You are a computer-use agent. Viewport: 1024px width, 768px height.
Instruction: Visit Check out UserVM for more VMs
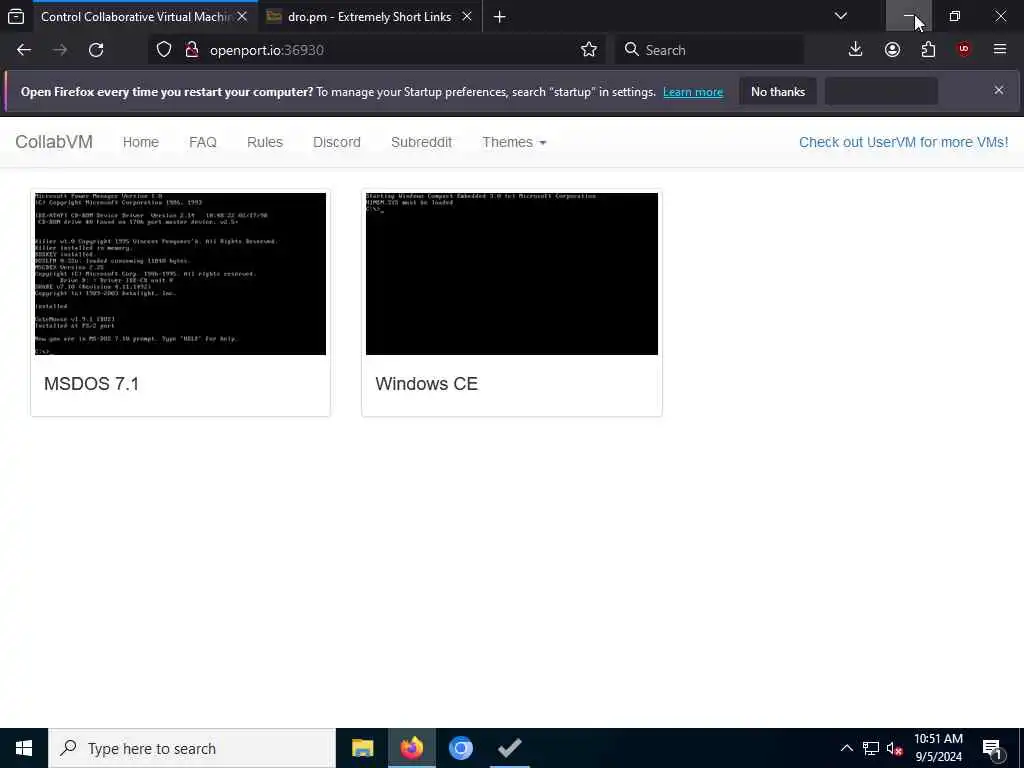[903, 142]
